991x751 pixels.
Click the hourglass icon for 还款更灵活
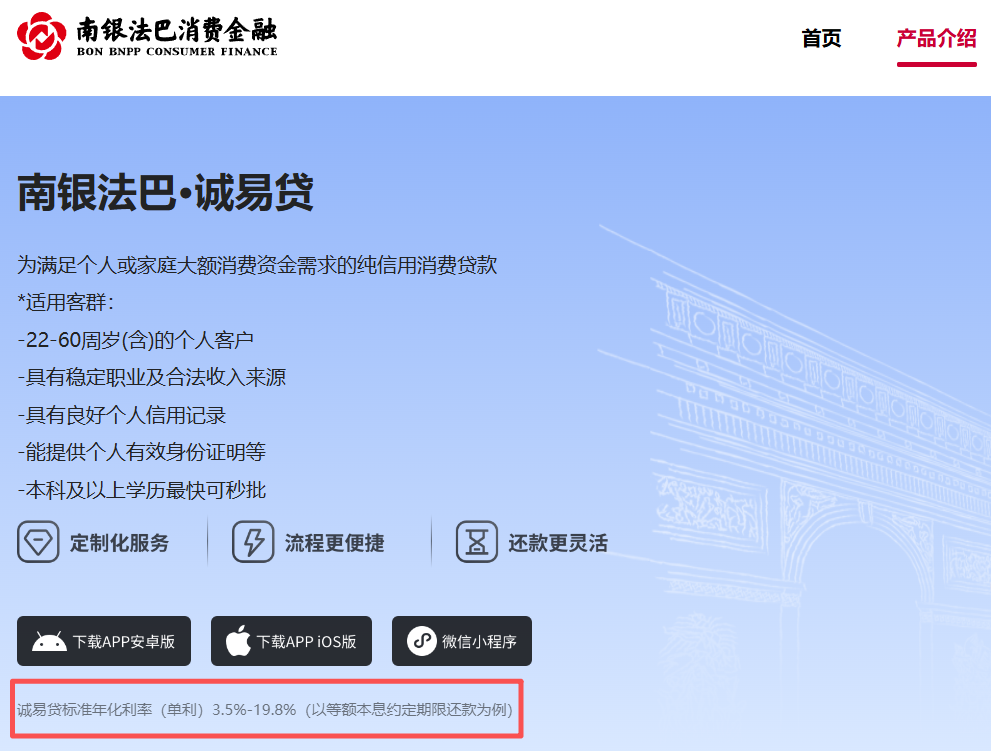coord(477,542)
